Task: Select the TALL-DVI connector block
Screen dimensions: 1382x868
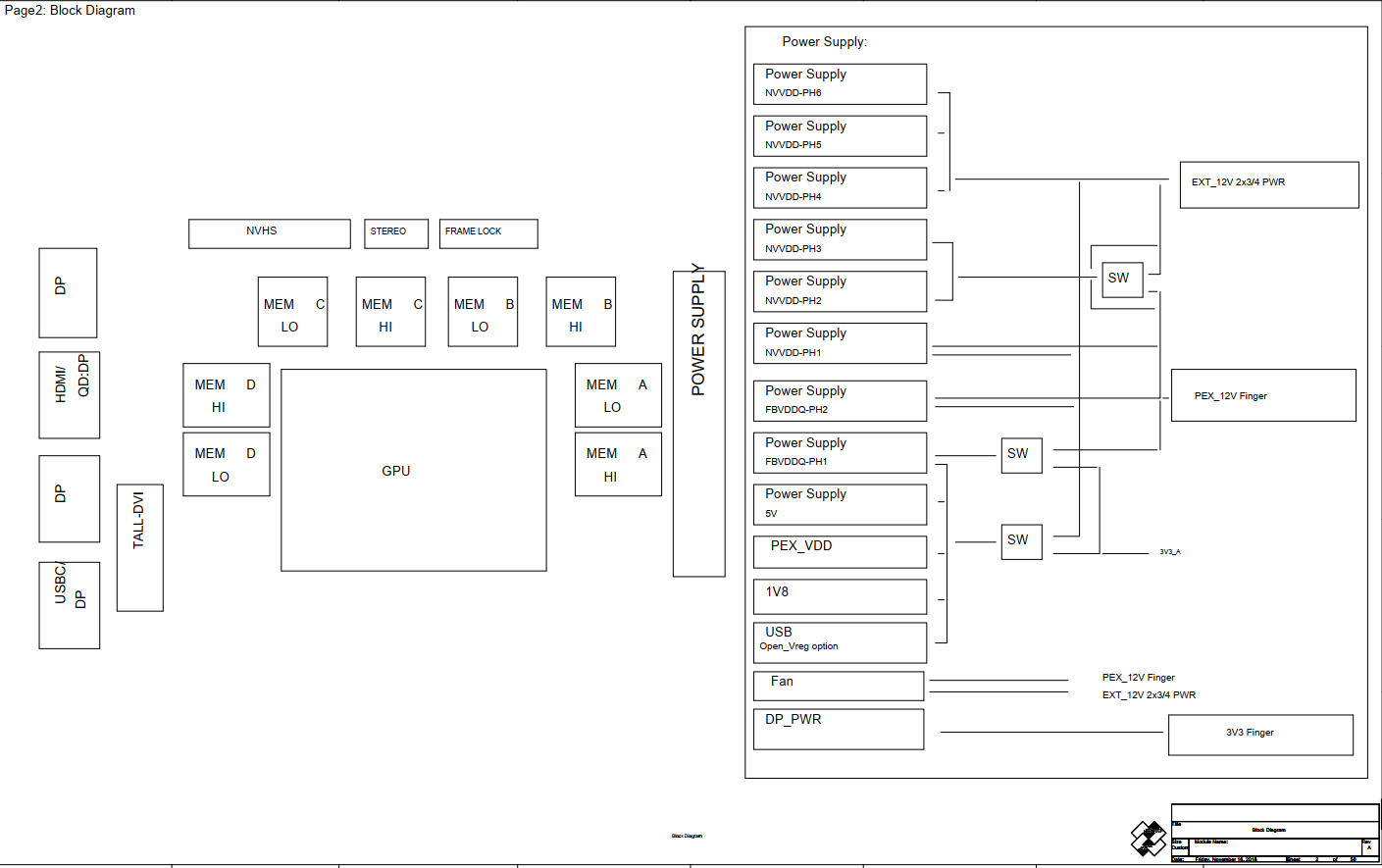Action: pos(139,547)
